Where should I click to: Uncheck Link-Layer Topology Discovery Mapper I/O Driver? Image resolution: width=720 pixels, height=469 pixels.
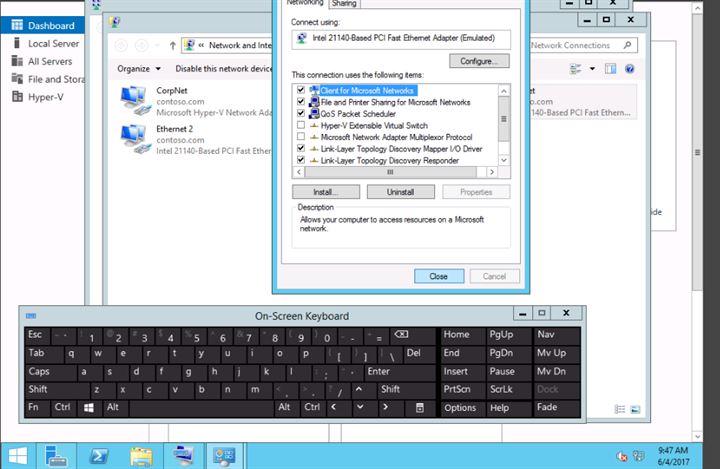click(301, 148)
